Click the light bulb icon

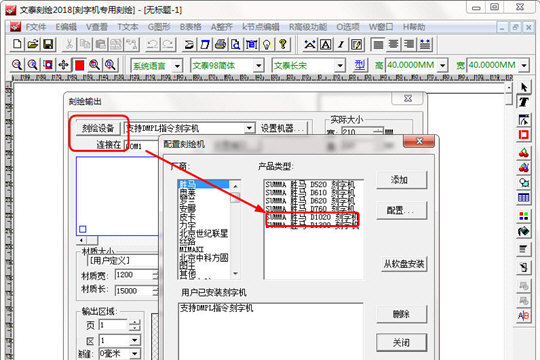pyautogui.click(x=267, y=44)
